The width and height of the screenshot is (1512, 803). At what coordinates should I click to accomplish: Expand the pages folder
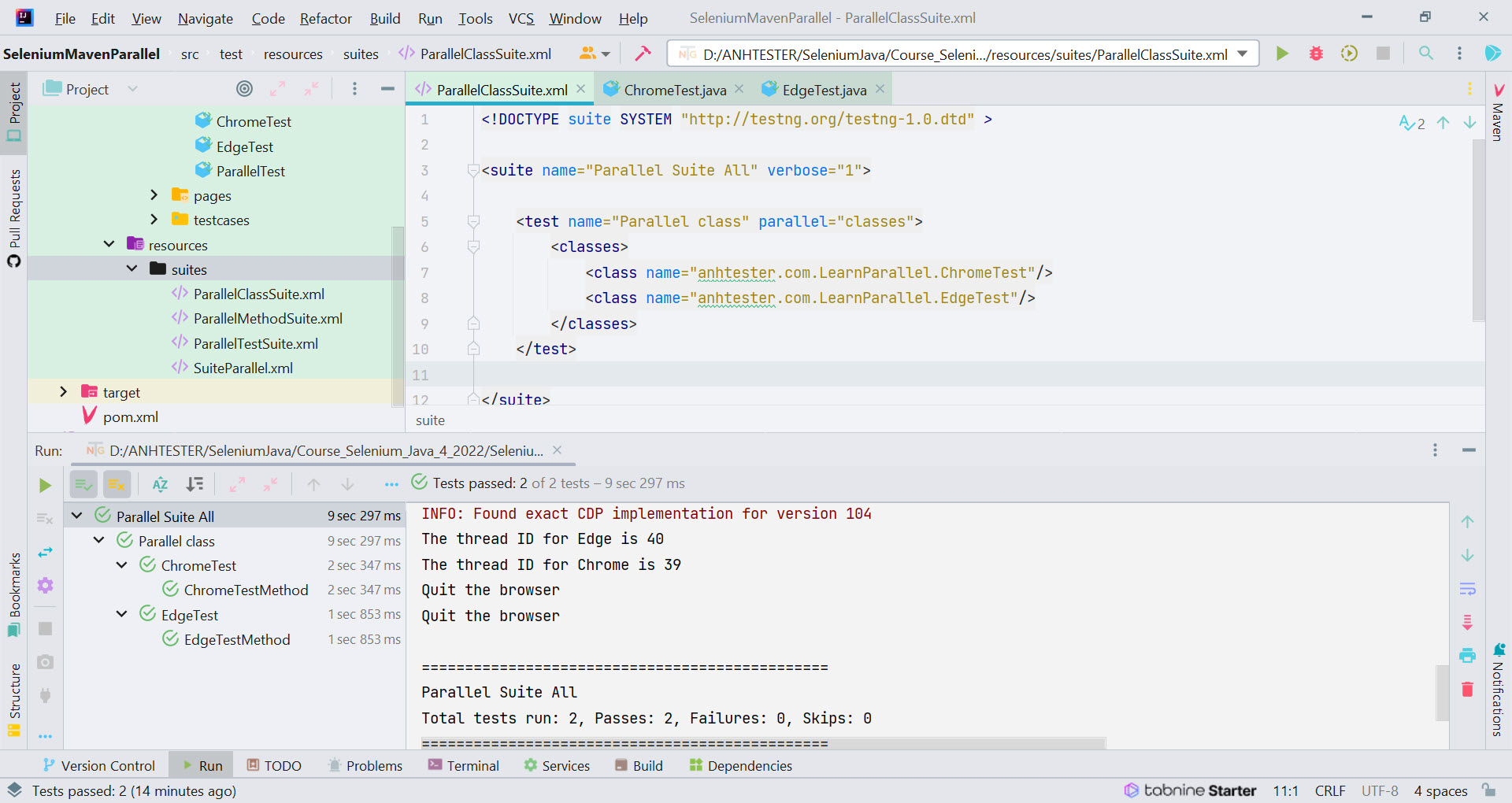(x=154, y=195)
